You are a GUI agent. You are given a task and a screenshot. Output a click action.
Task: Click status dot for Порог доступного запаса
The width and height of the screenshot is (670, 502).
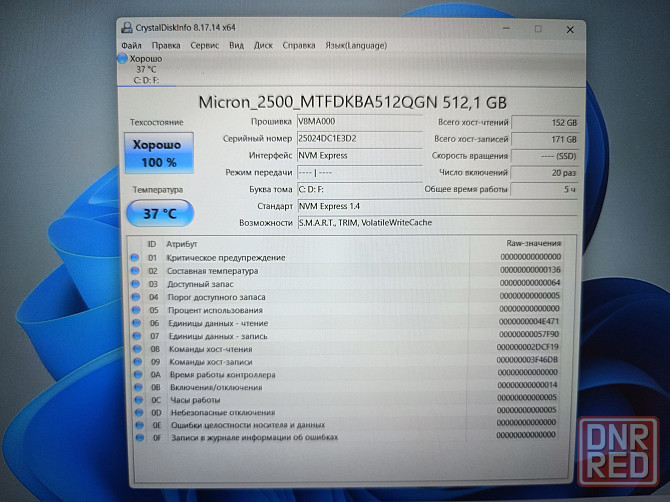[136, 297]
